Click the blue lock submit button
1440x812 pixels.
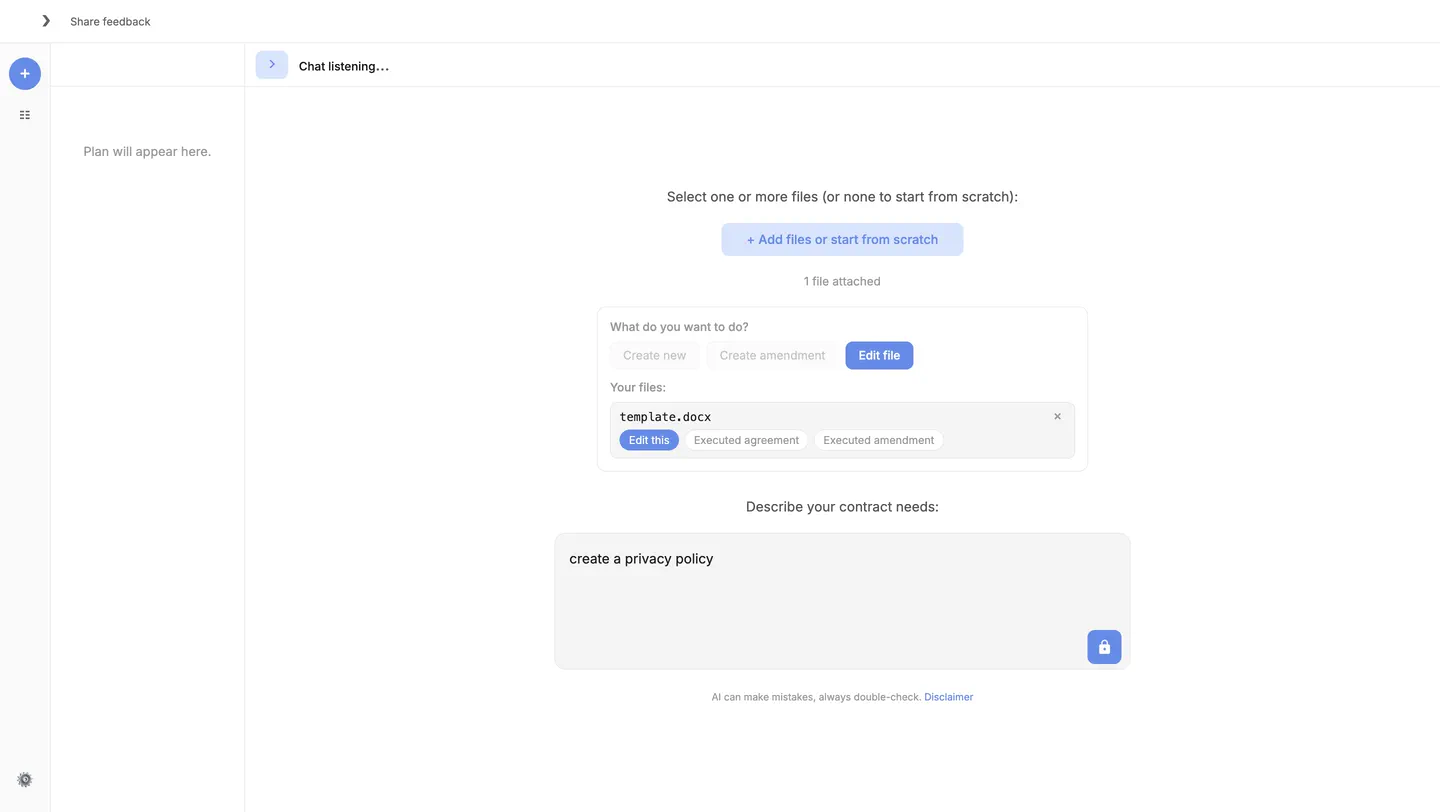point(1104,647)
